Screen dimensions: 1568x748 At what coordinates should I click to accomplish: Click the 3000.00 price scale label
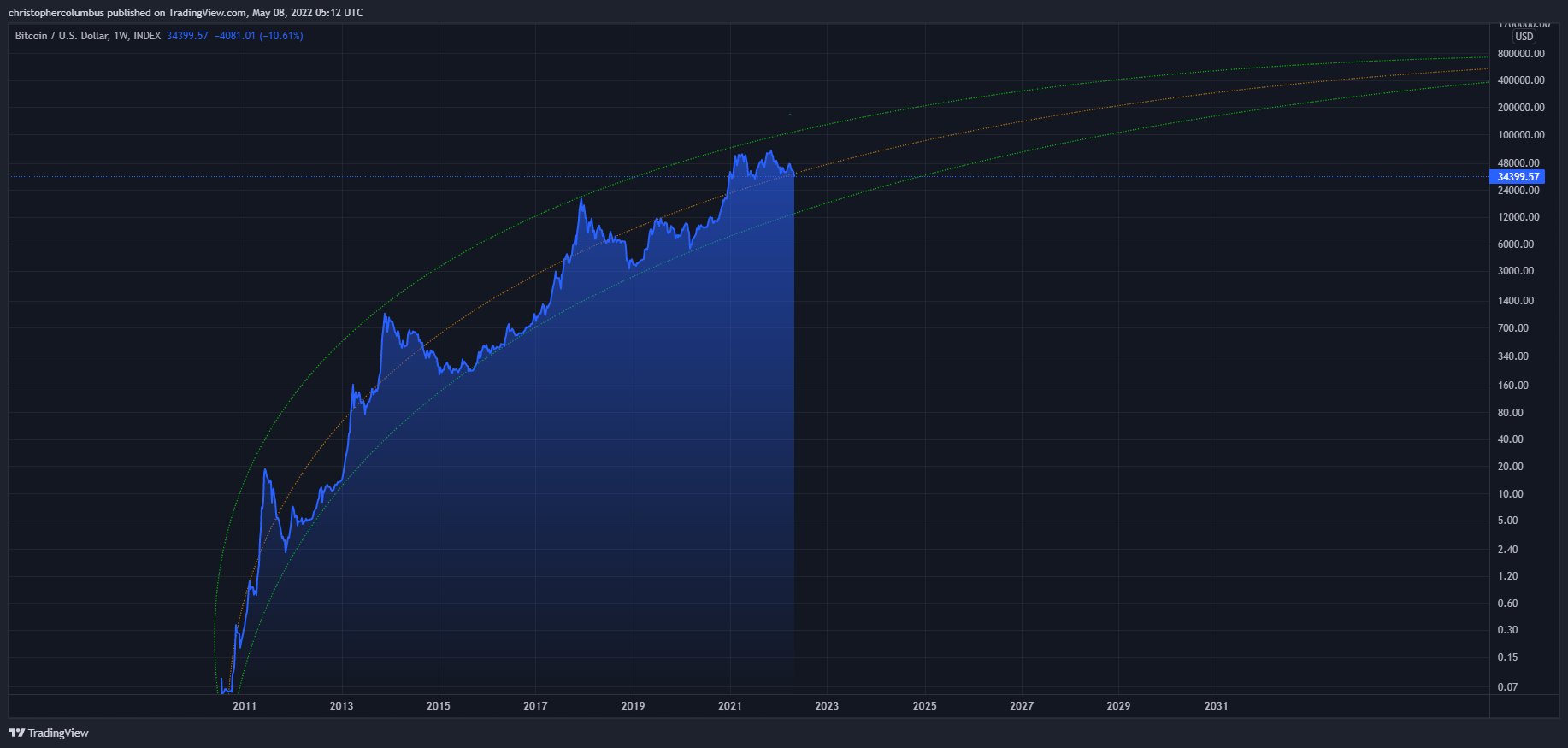[x=1516, y=271]
